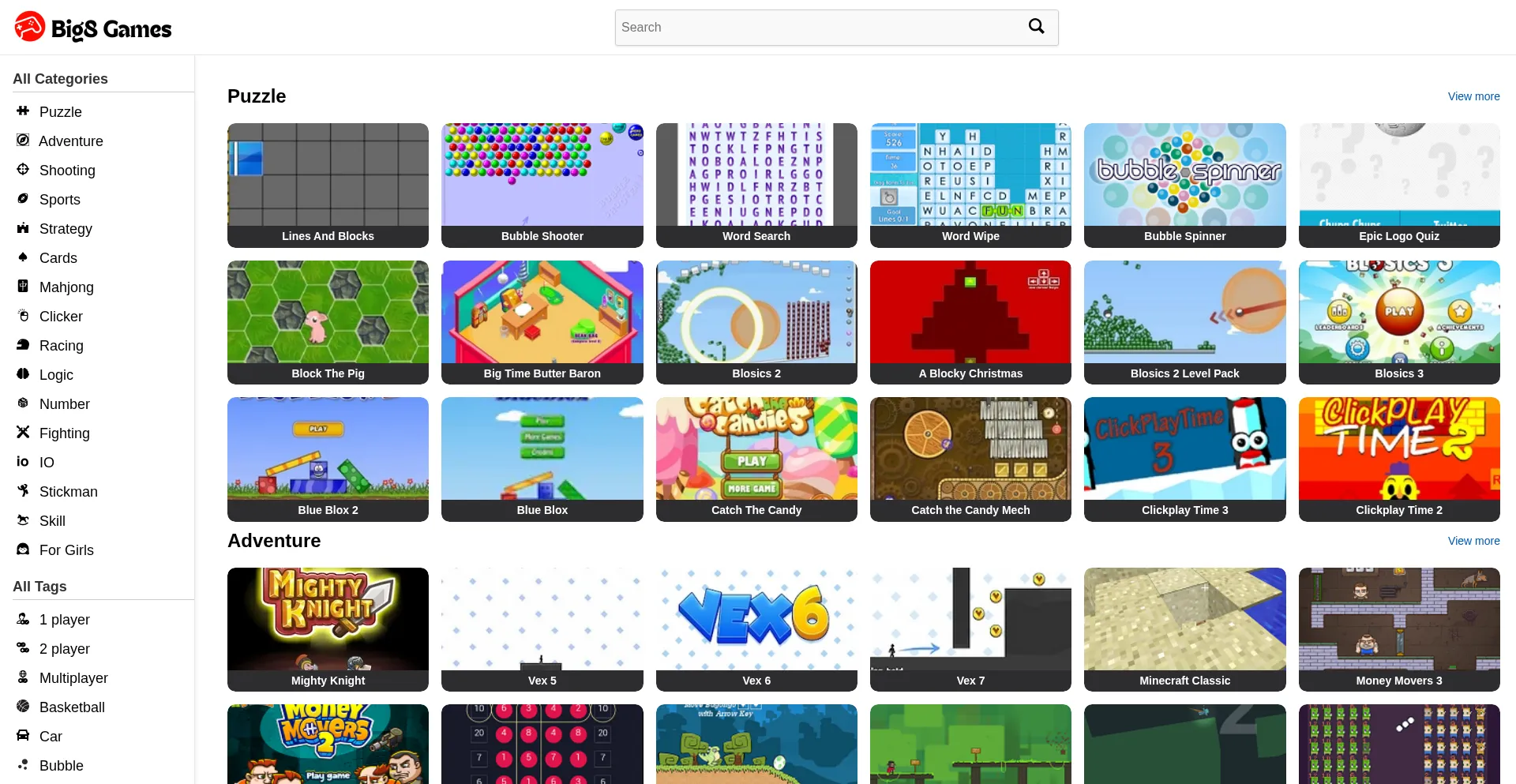Click the Multiplayer tag icon

pyautogui.click(x=23, y=677)
